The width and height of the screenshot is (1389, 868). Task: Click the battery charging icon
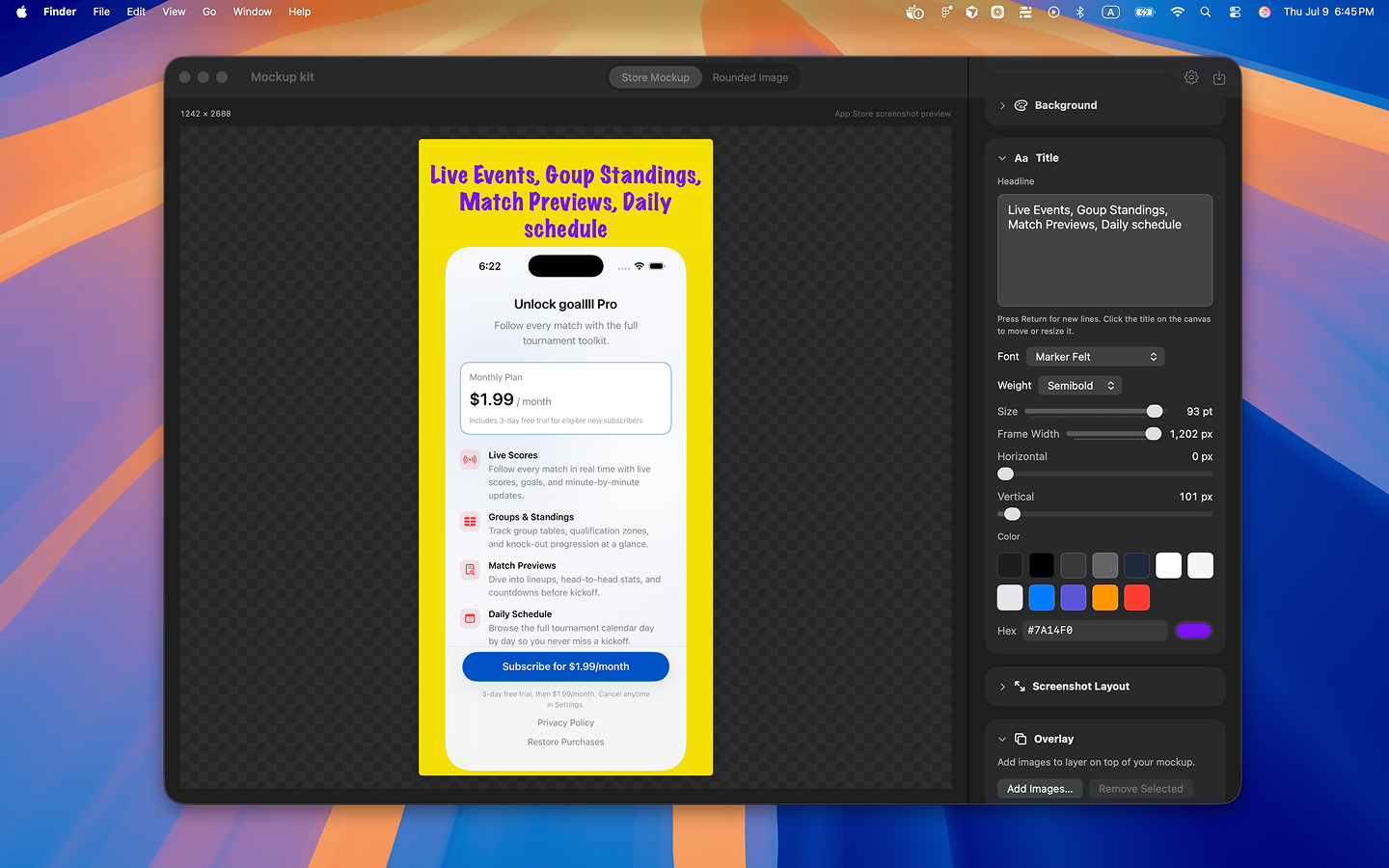tap(1145, 12)
